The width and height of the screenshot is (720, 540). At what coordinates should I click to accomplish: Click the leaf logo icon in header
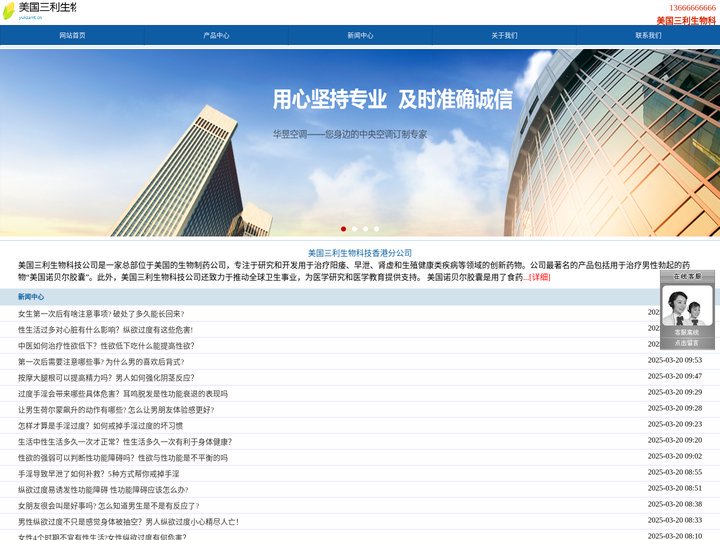[x=9, y=11]
